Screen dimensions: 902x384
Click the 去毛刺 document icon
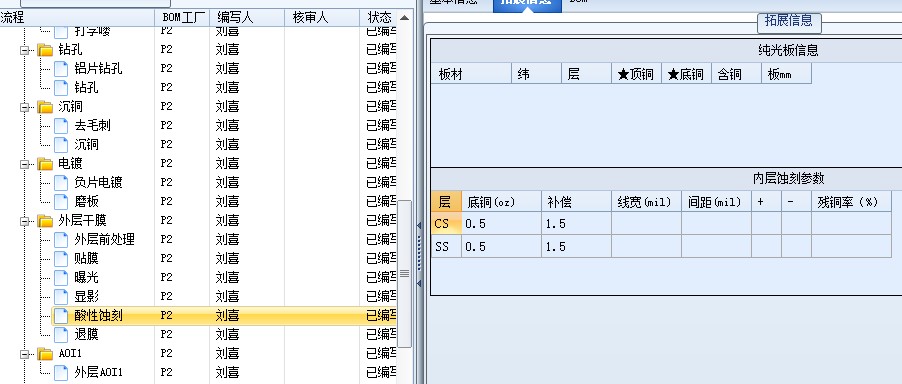tap(61, 126)
